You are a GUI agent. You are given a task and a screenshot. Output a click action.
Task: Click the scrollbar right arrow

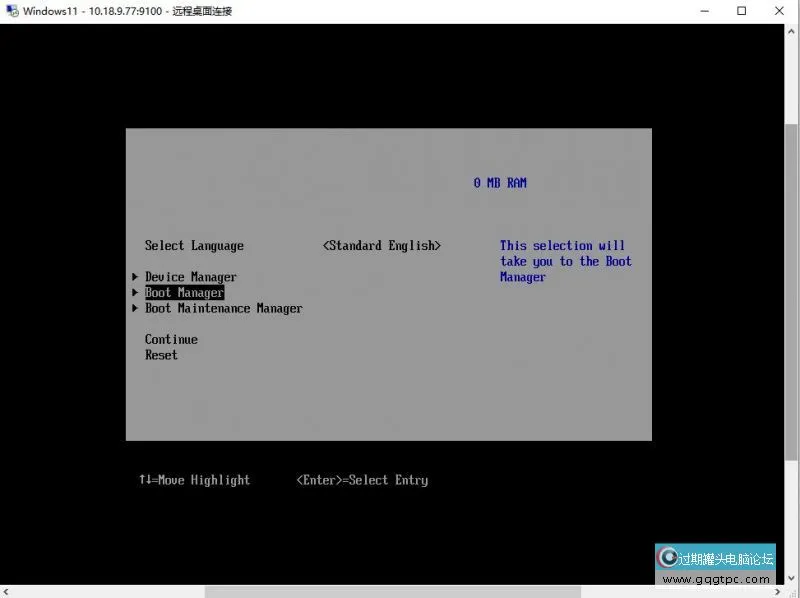[778, 591]
